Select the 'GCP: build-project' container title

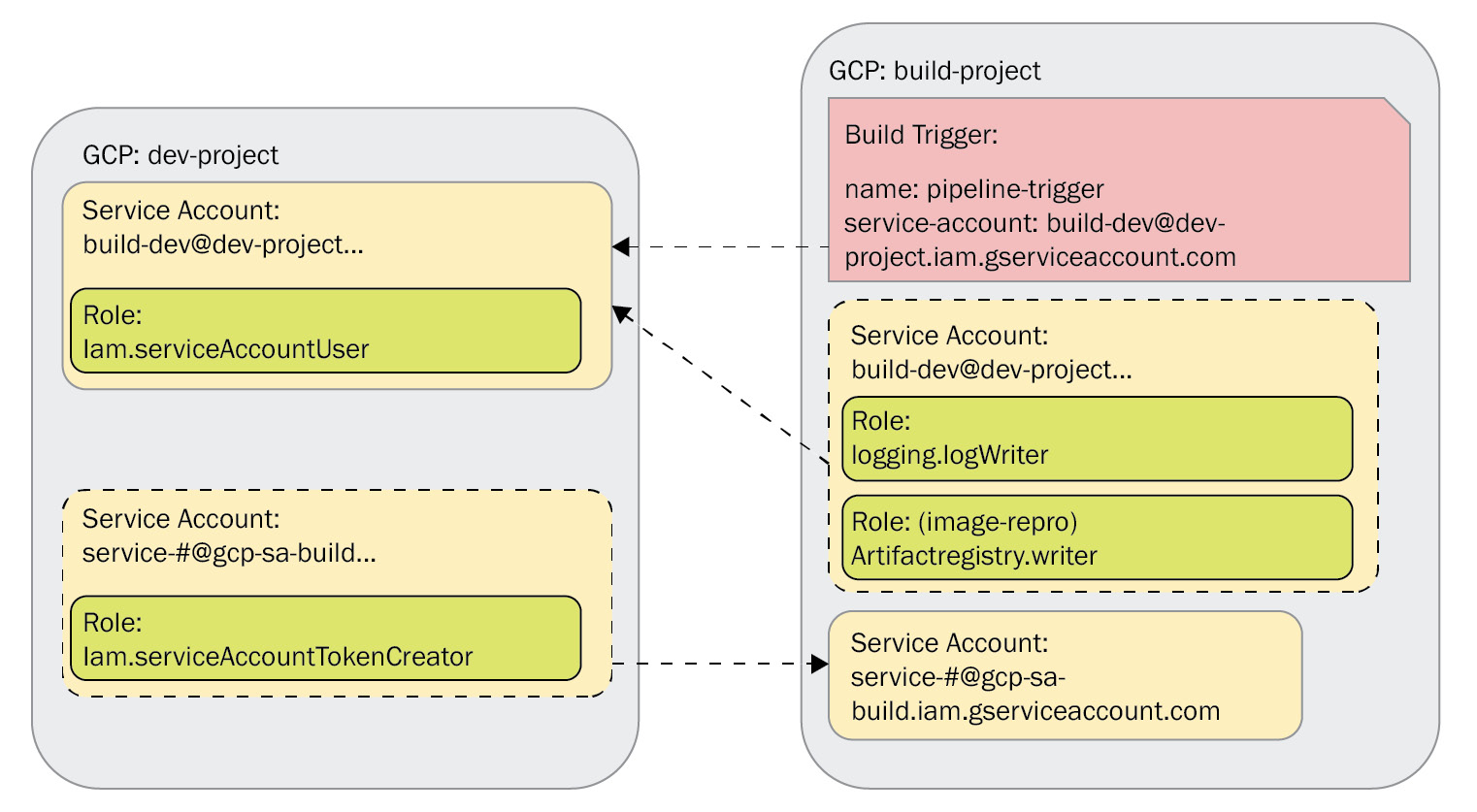[x=935, y=71]
